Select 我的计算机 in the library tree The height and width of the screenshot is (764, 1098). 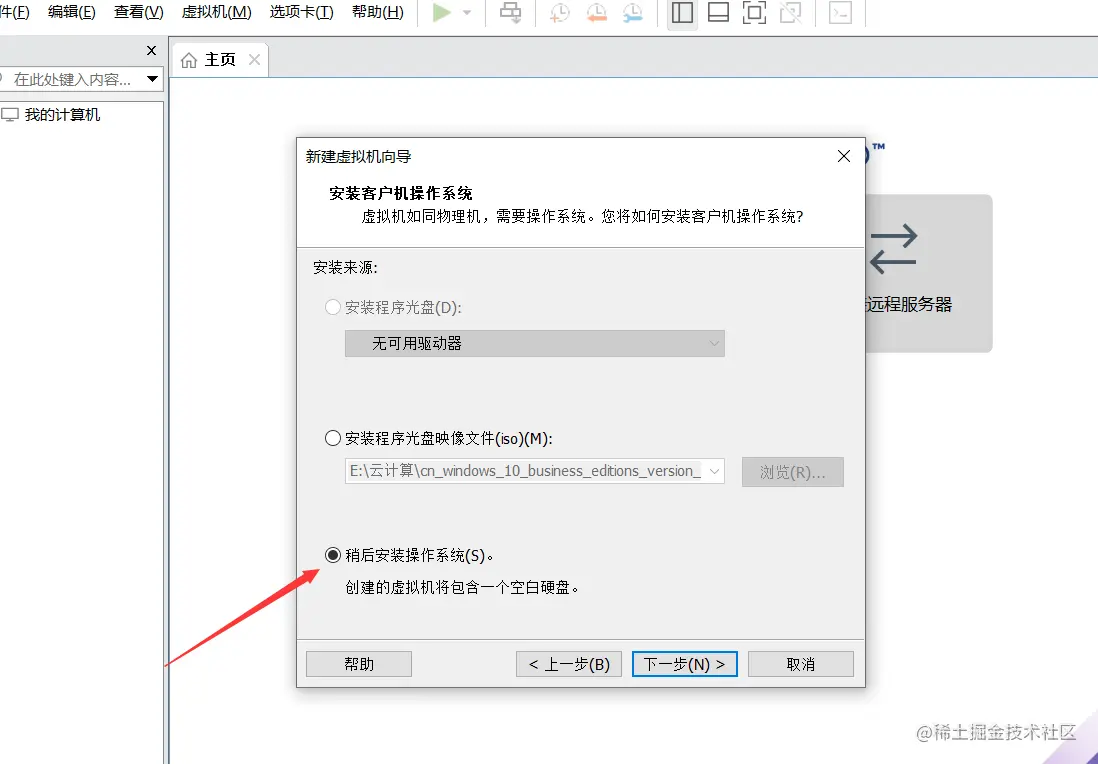pyautogui.click(x=62, y=115)
